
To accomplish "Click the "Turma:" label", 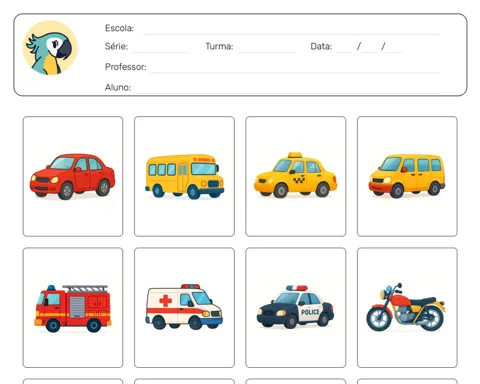I will pyautogui.click(x=219, y=46).
